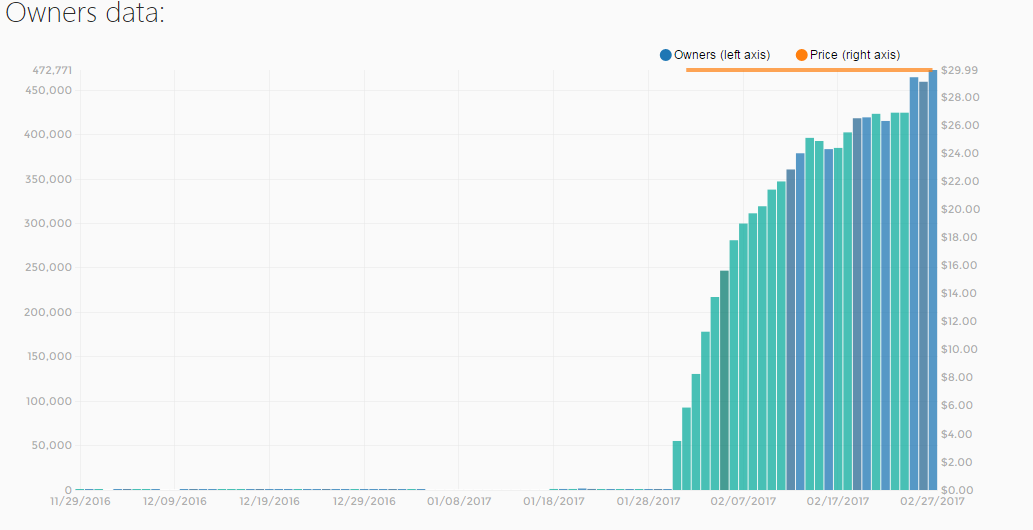Toggle the Owners (left axis) legend item
This screenshot has width=1033, height=530.
(715, 55)
